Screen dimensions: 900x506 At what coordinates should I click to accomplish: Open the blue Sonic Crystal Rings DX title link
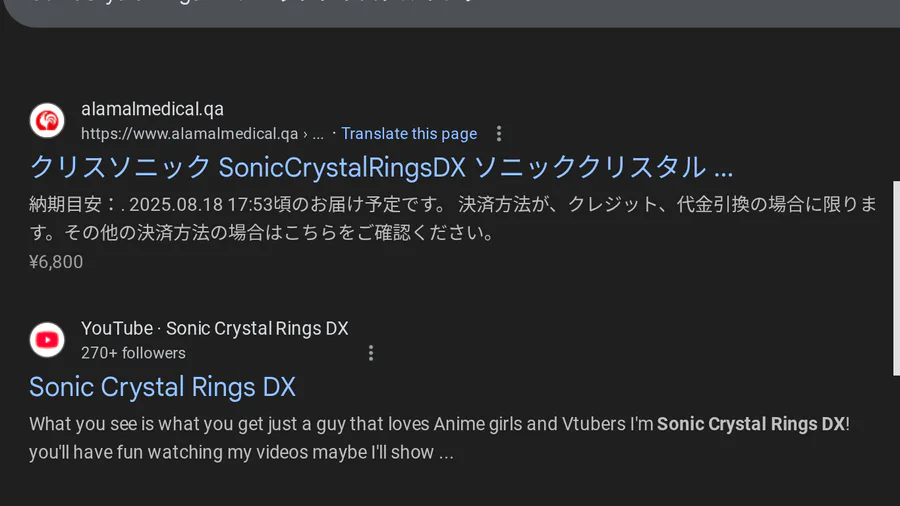[162, 387]
